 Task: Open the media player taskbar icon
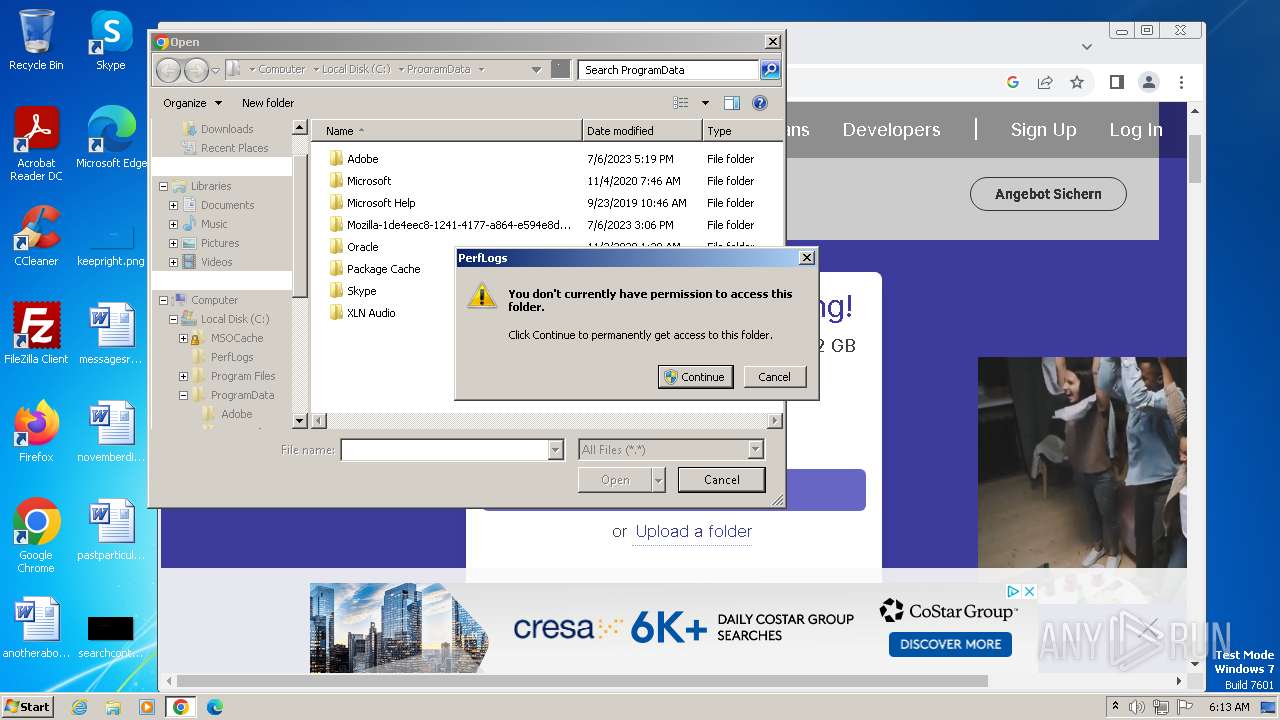click(147, 707)
